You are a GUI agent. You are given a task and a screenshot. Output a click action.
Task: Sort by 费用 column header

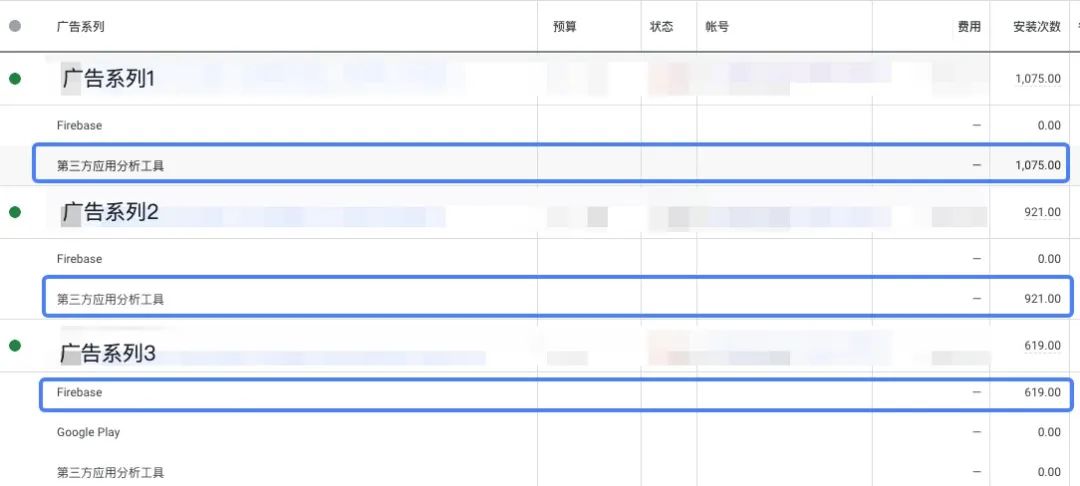(969, 27)
